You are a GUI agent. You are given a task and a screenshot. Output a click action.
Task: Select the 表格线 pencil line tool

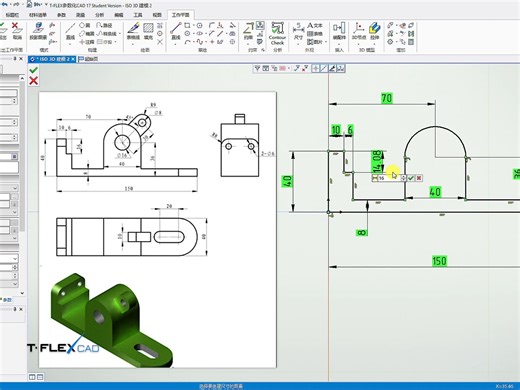click(x=133, y=32)
